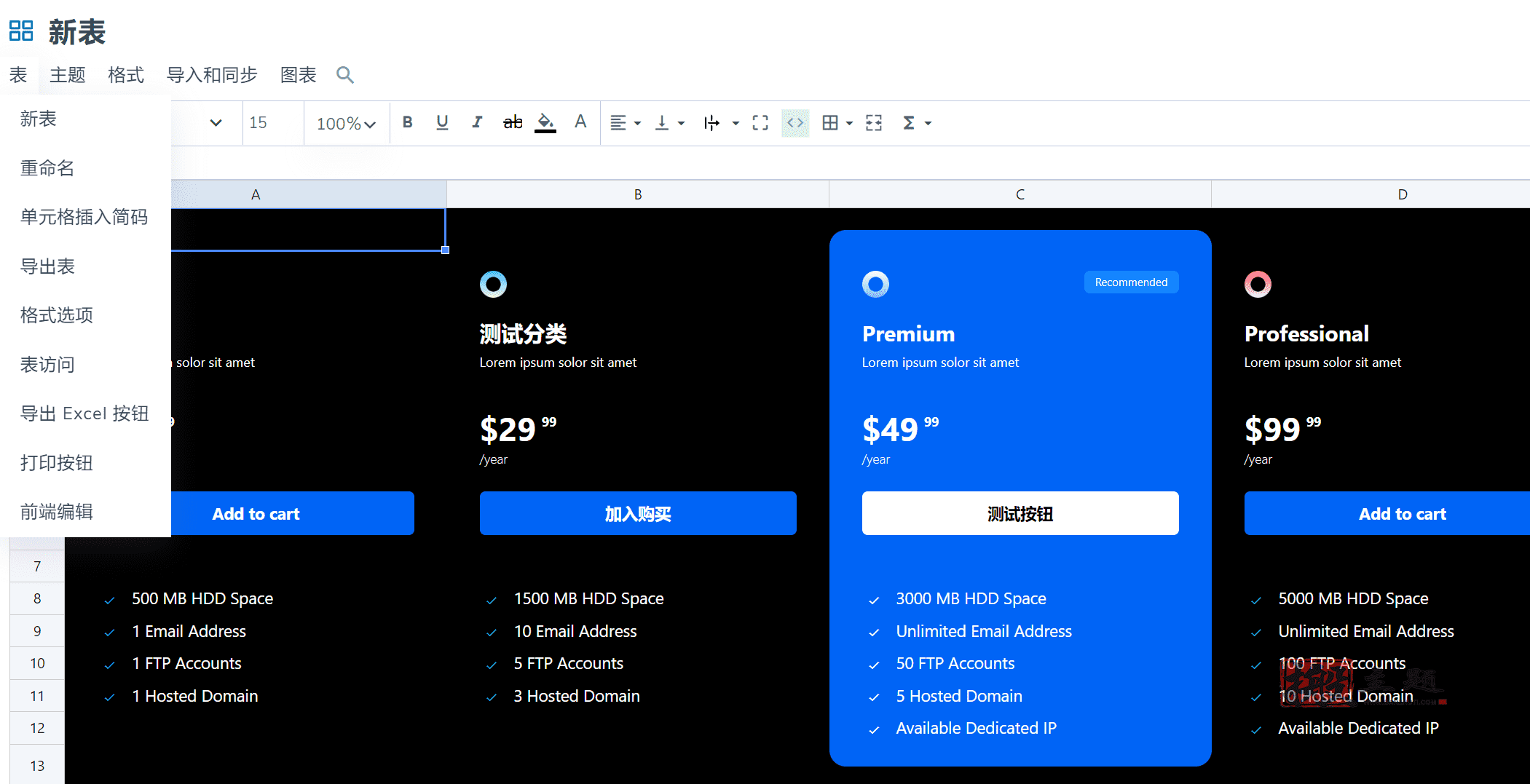Click the horizontal align icon

(618, 122)
